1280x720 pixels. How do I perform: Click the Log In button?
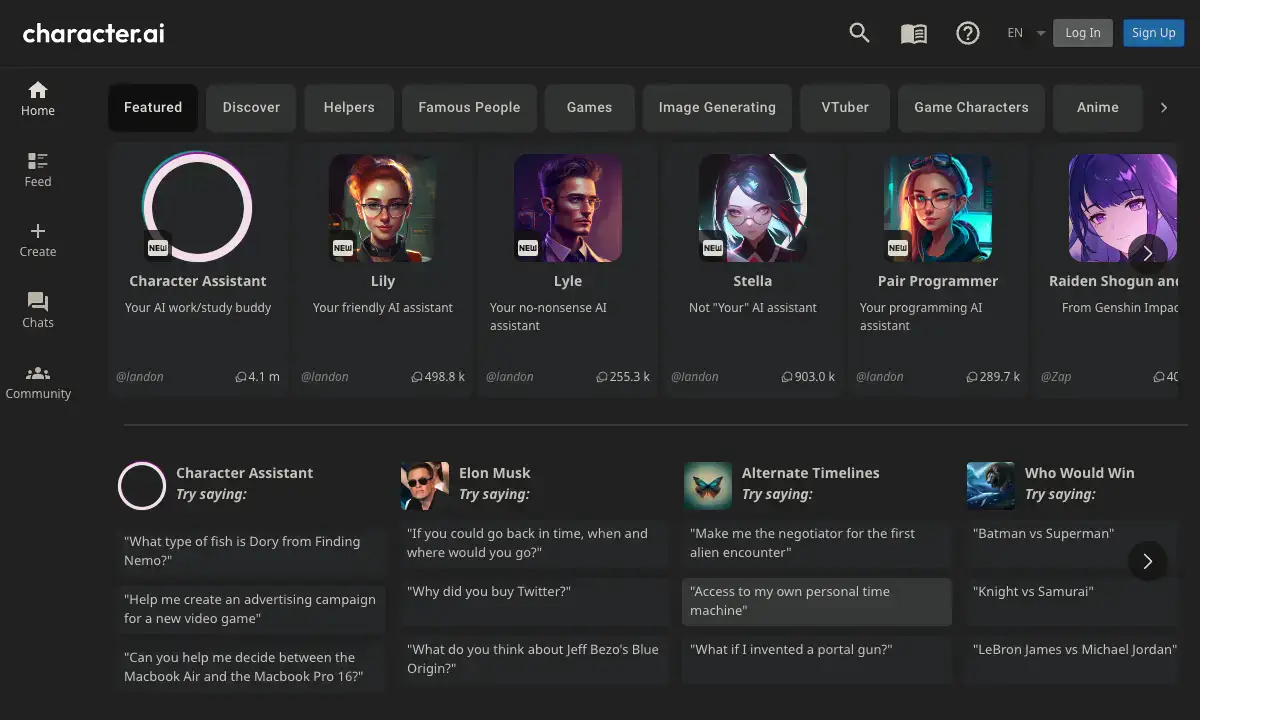tap(1082, 32)
